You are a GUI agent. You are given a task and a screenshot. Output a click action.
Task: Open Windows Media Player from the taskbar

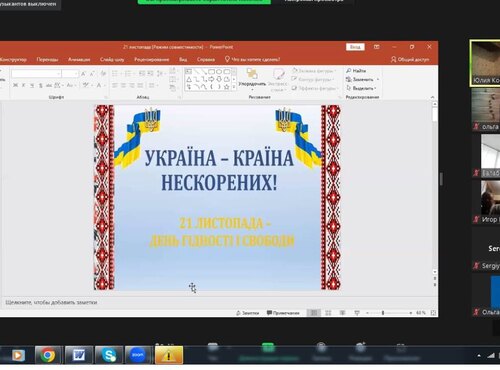coord(18,355)
